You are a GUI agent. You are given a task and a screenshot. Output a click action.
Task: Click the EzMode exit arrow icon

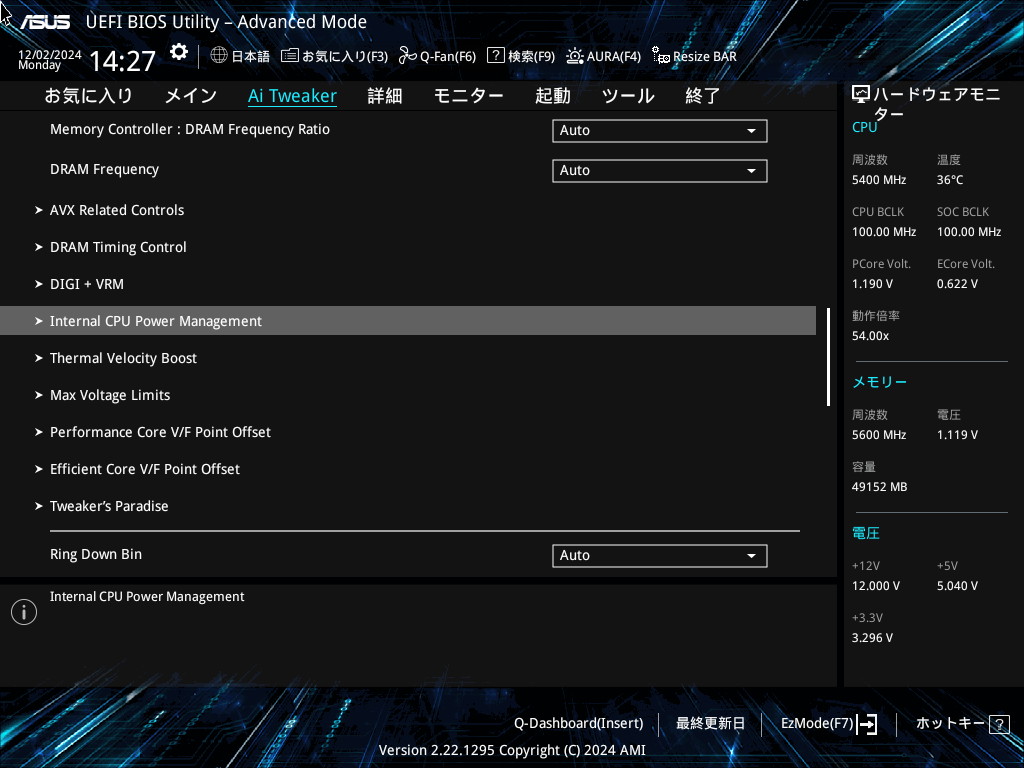coord(867,724)
